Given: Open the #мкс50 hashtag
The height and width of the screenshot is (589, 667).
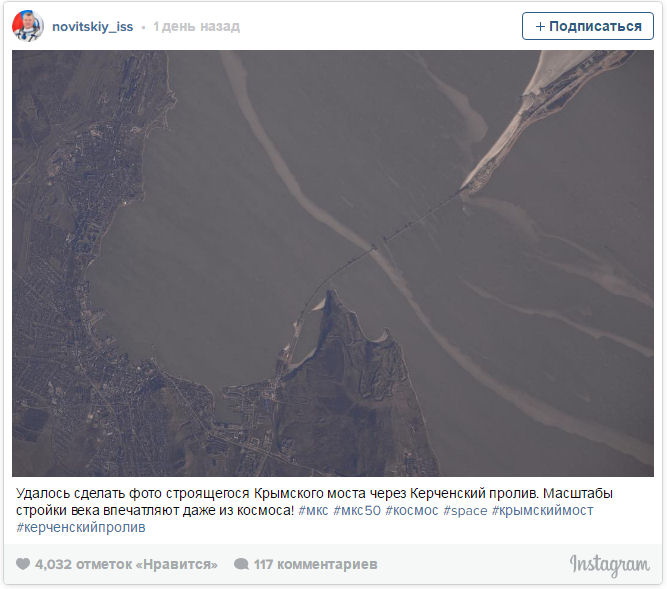Looking at the screenshot, I should coord(357,510).
